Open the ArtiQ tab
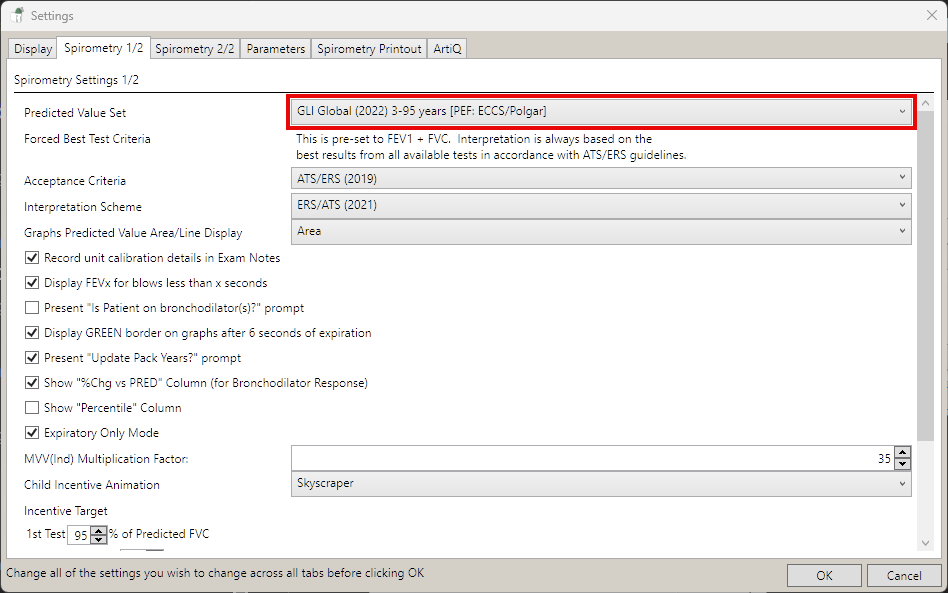 pos(448,49)
